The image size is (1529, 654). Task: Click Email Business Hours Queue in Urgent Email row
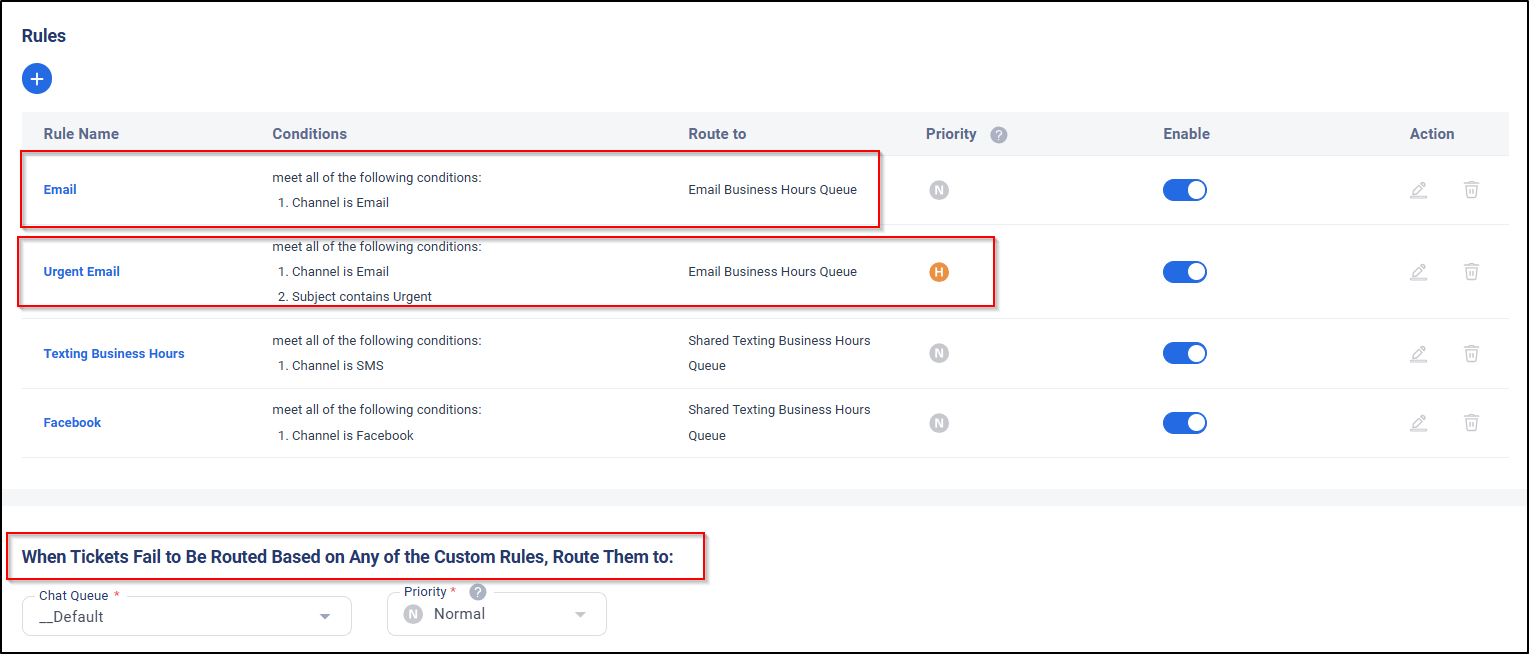(x=772, y=272)
